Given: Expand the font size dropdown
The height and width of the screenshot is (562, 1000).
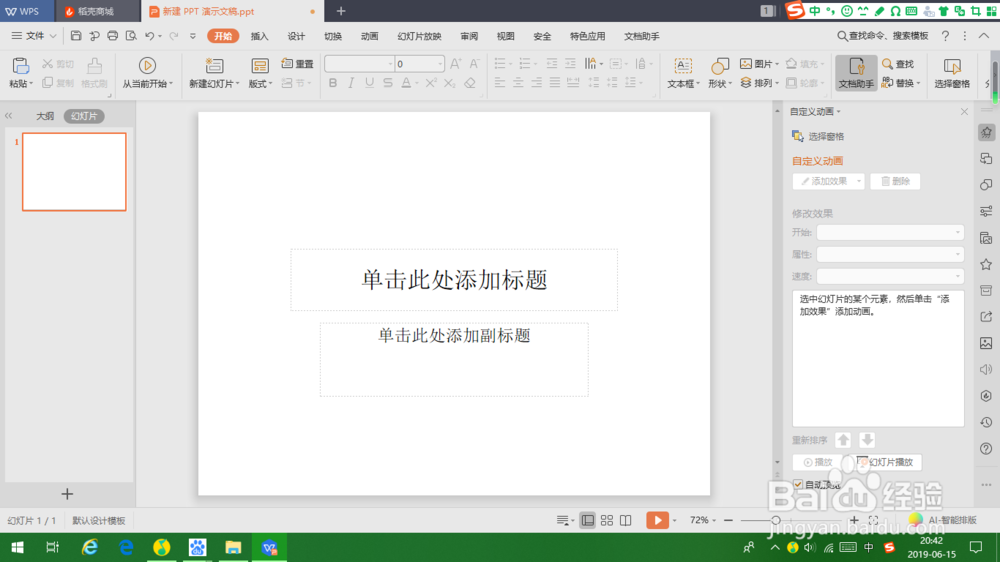Looking at the screenshot, I should pos(440,64).
